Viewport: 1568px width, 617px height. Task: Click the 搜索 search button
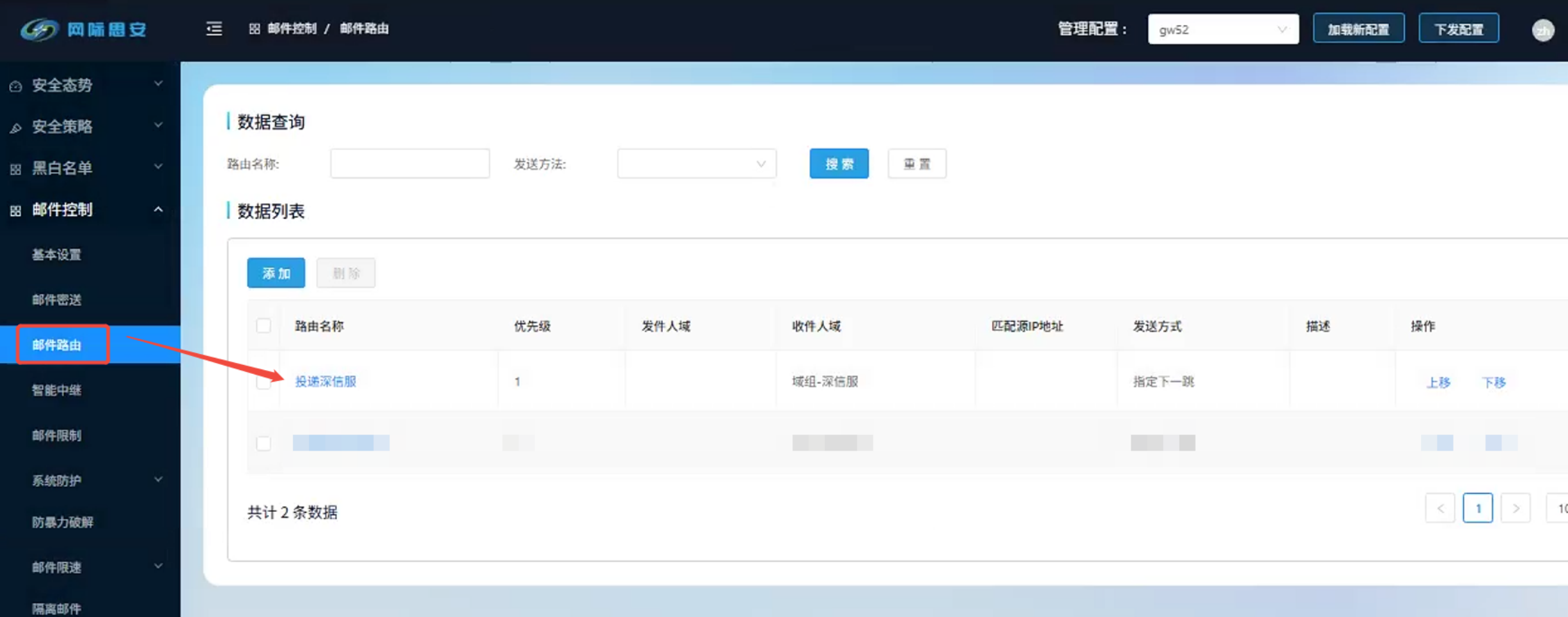[x=838, y=164]
